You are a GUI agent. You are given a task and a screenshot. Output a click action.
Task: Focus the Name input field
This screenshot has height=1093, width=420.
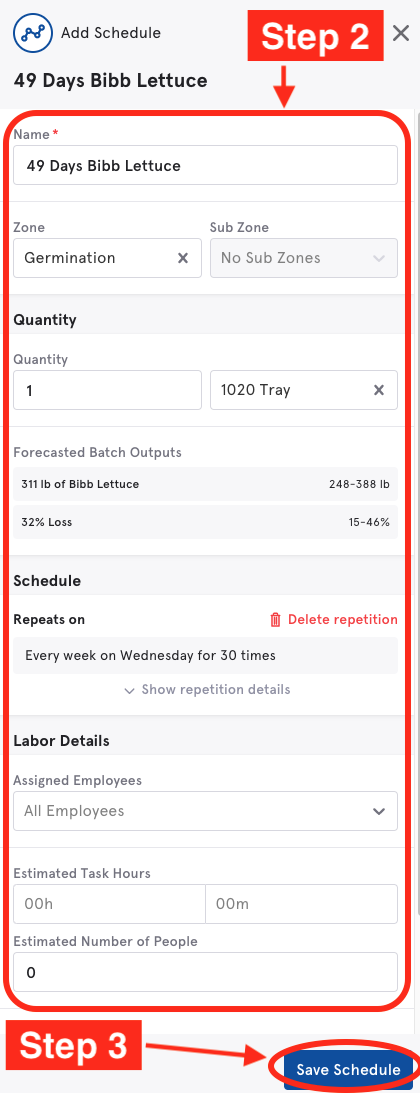tap(205, 165)
